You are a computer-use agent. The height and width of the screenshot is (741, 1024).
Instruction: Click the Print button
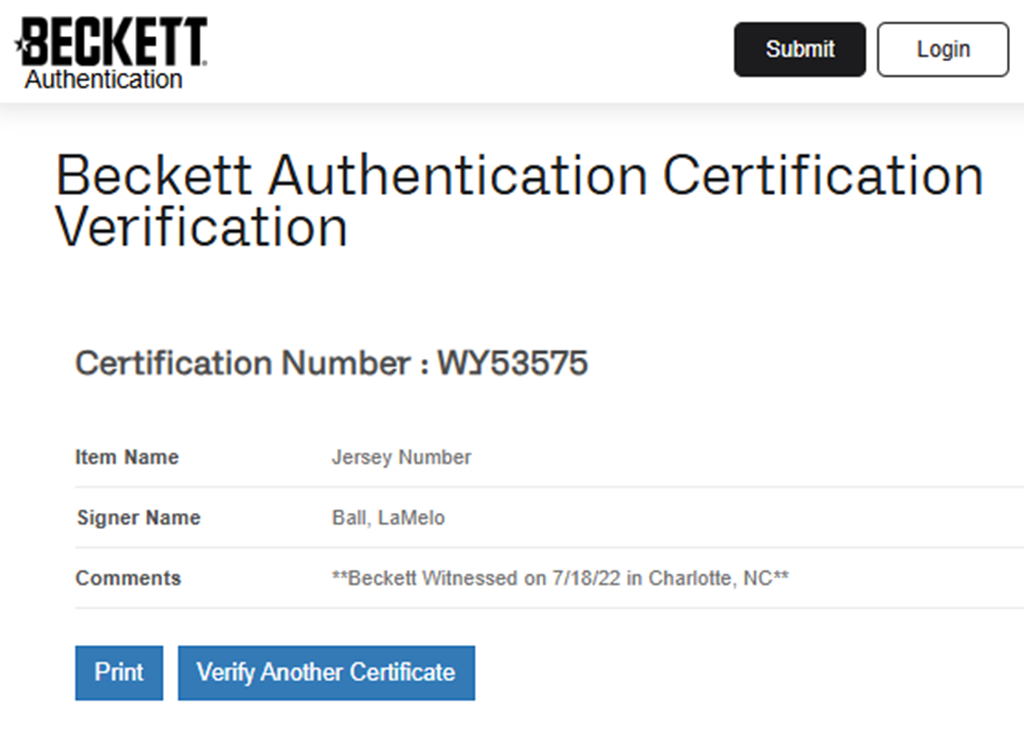119,672
